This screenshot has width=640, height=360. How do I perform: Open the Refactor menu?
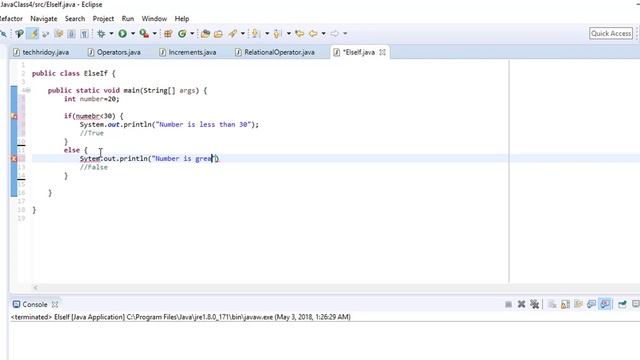click(x=11, y=19)
